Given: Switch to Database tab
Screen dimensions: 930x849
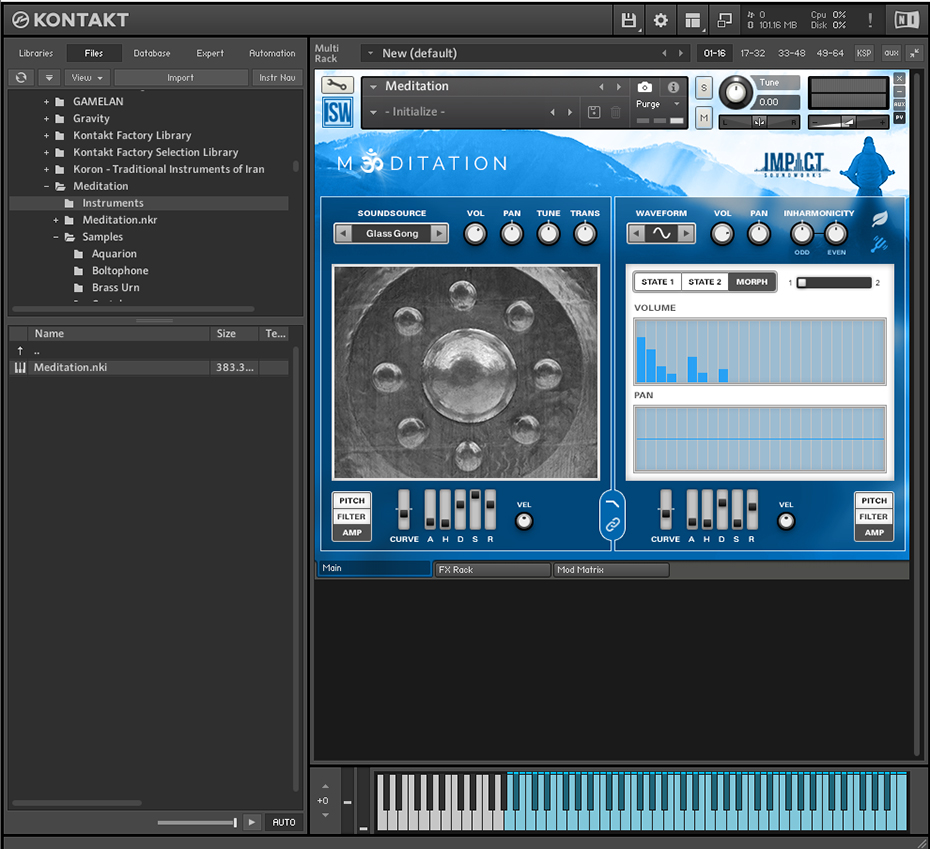Looking at the screenshot, I should 152,53.
